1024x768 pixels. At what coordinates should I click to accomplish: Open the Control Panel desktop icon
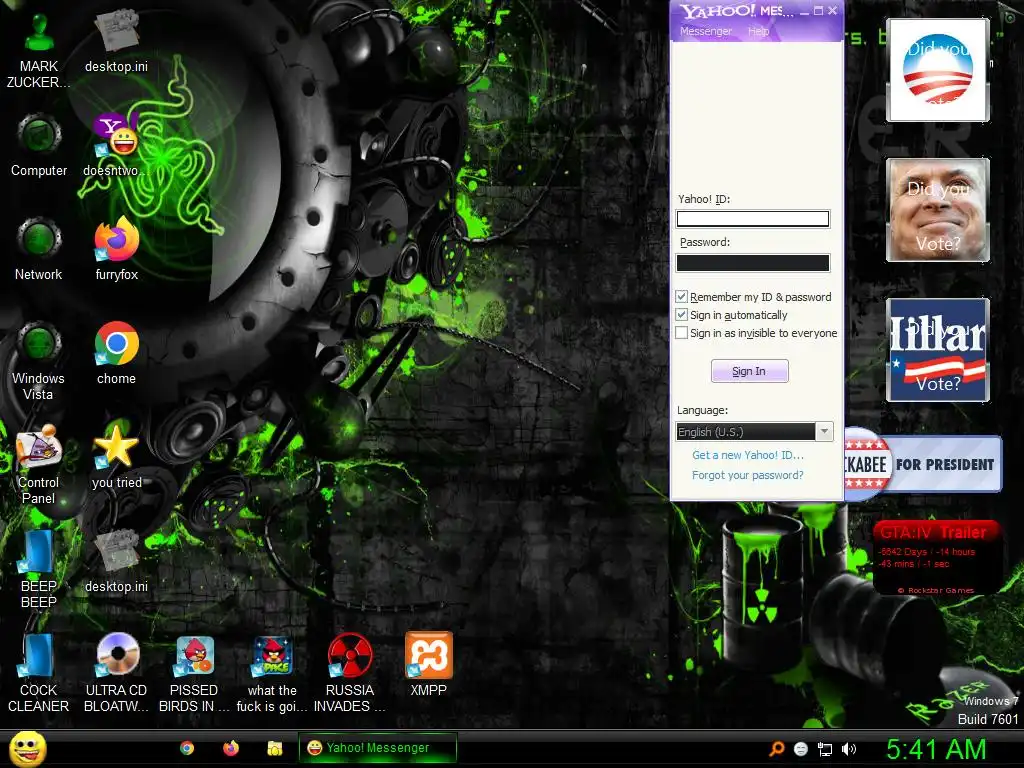tap(39, 465)
